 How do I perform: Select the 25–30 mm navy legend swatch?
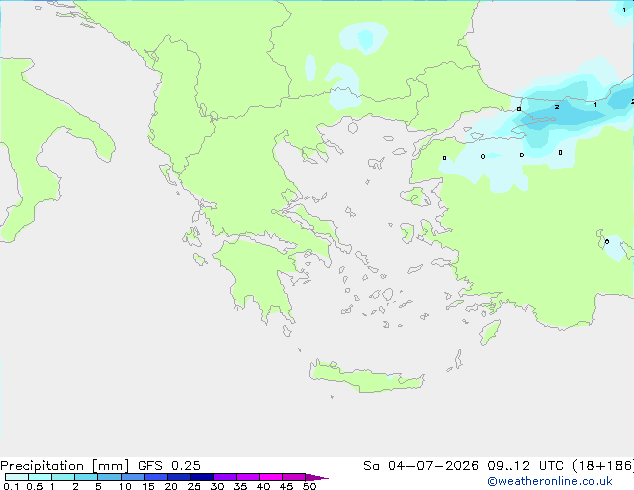click(202, 477)
